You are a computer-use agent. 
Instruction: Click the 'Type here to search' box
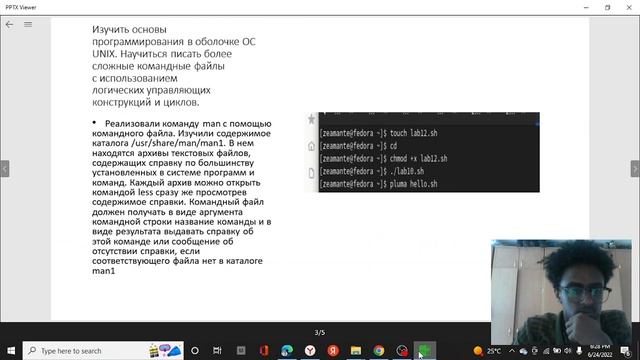tap(103, 351)
